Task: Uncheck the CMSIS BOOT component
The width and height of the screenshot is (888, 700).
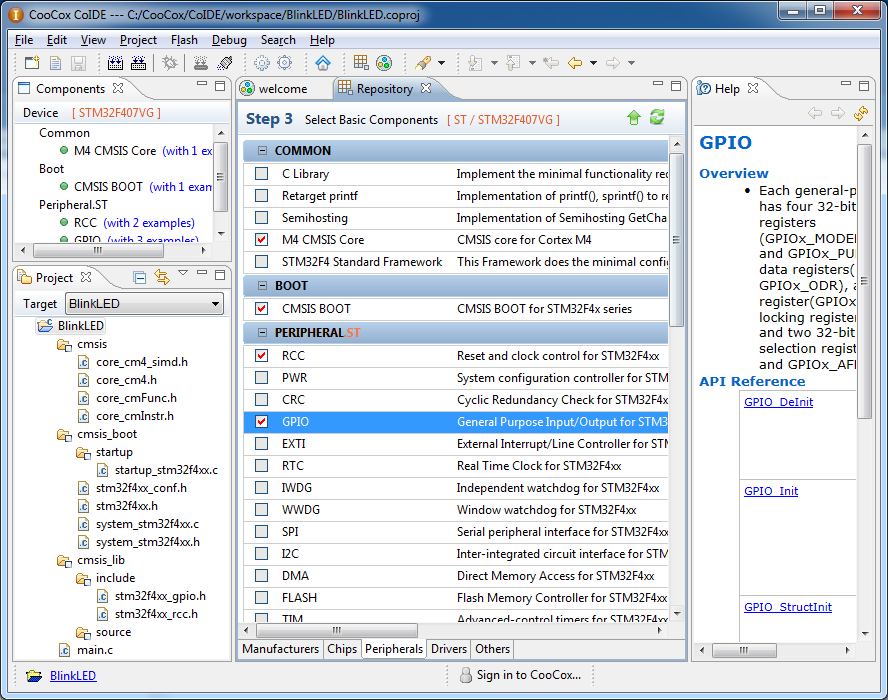Action: pyautogui.click(x=261, y=309)
